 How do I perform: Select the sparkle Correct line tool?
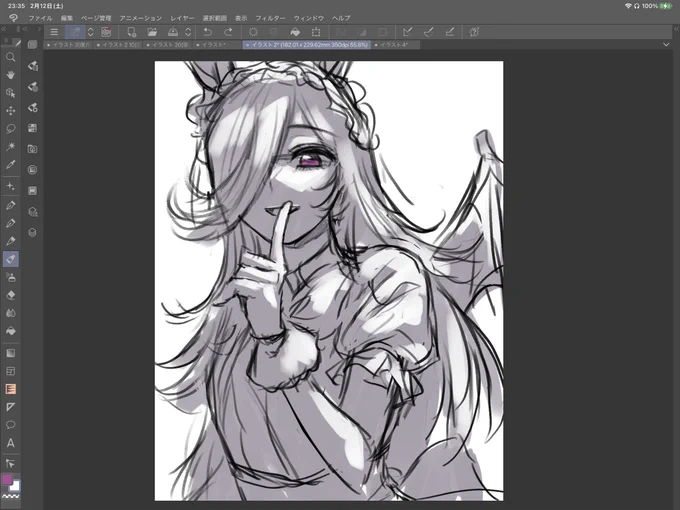click(x=10, y=186)
